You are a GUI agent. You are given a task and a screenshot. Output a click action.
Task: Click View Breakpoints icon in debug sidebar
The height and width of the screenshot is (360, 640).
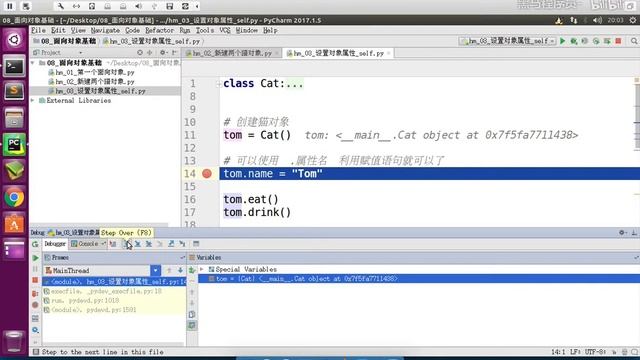tap(36, 293)
